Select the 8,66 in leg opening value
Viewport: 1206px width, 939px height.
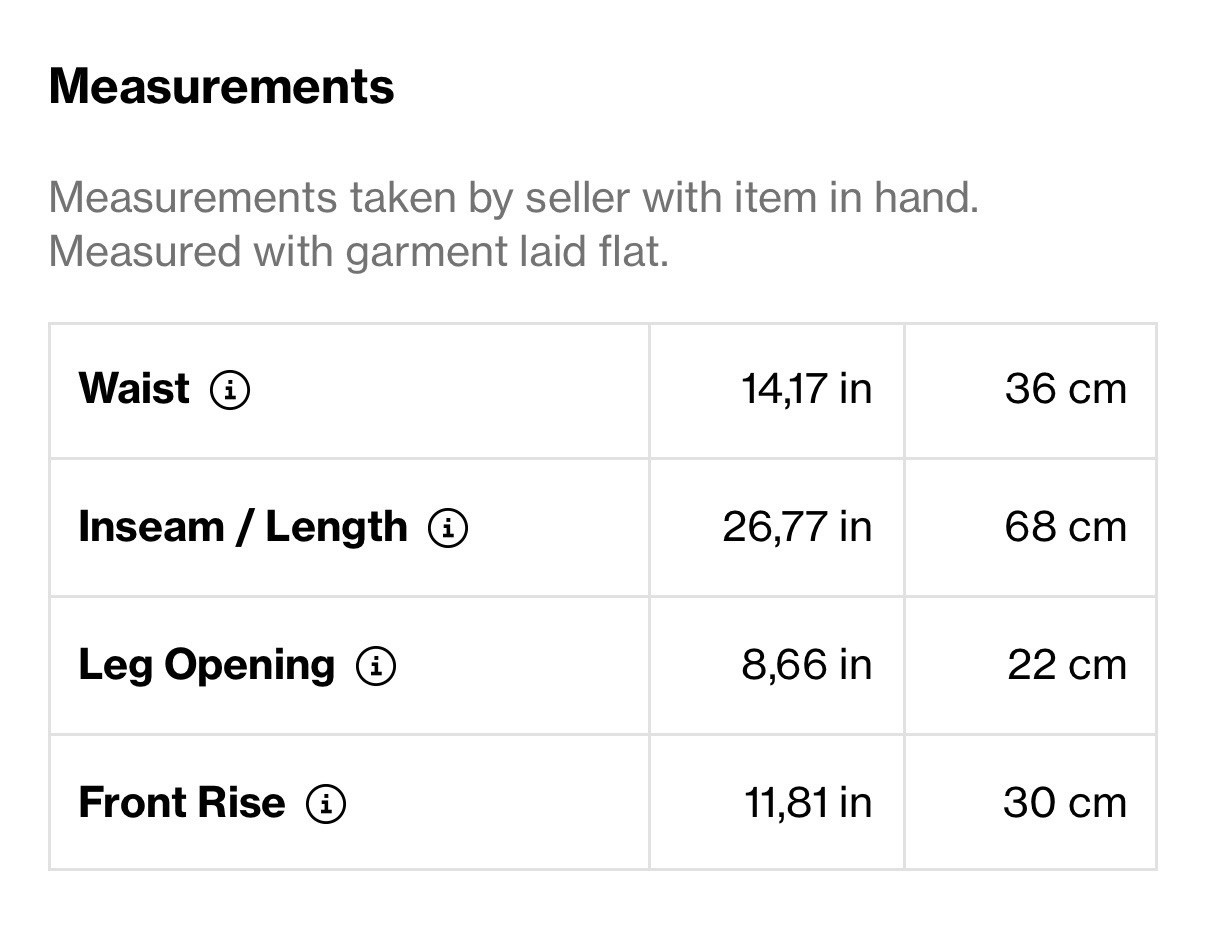click(806, 664)
